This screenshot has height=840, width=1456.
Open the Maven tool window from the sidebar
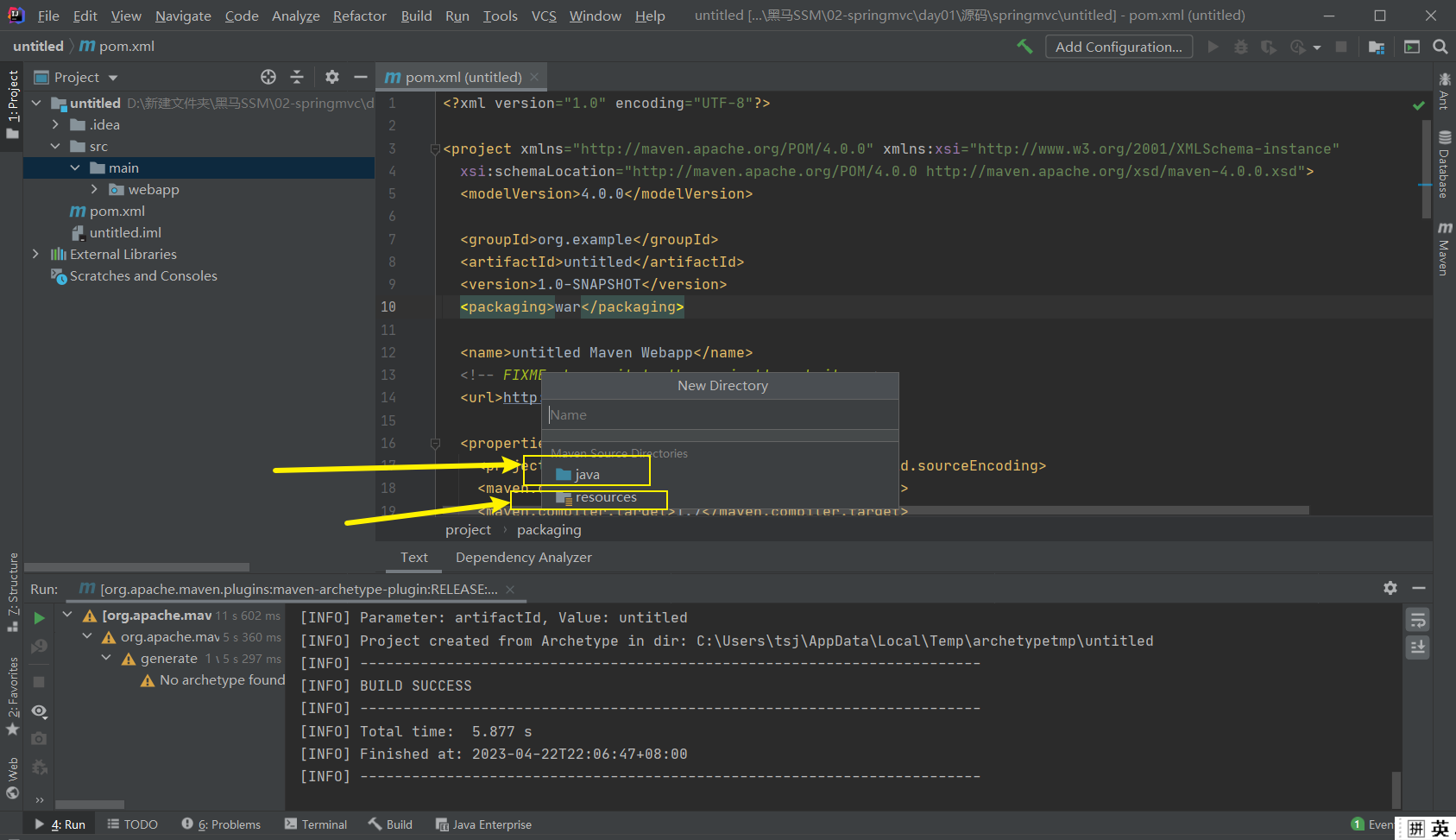point(1444,249)
